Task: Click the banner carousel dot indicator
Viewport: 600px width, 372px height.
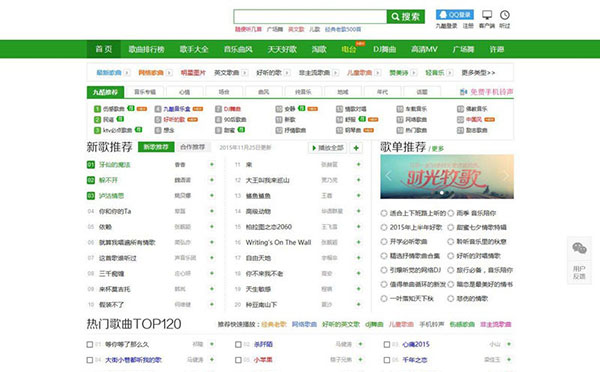Action: click(442, 193)
